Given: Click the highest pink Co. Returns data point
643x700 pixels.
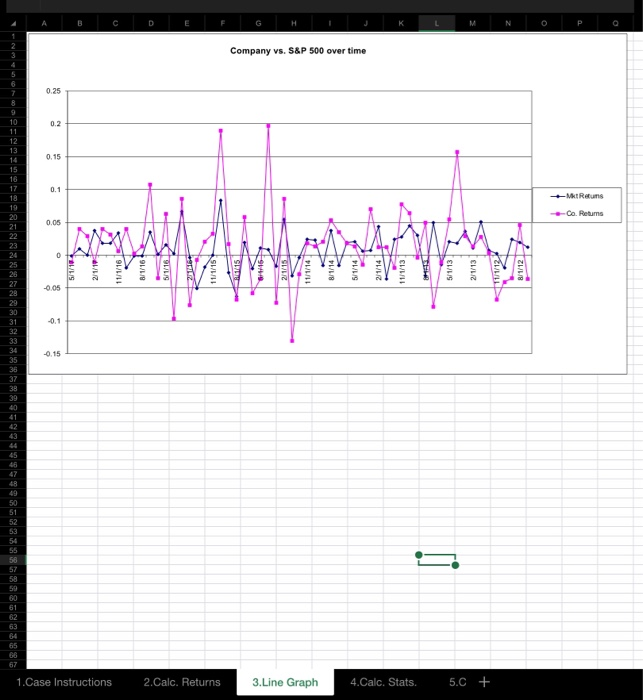Looking at the screenshot, I should 268,126.
